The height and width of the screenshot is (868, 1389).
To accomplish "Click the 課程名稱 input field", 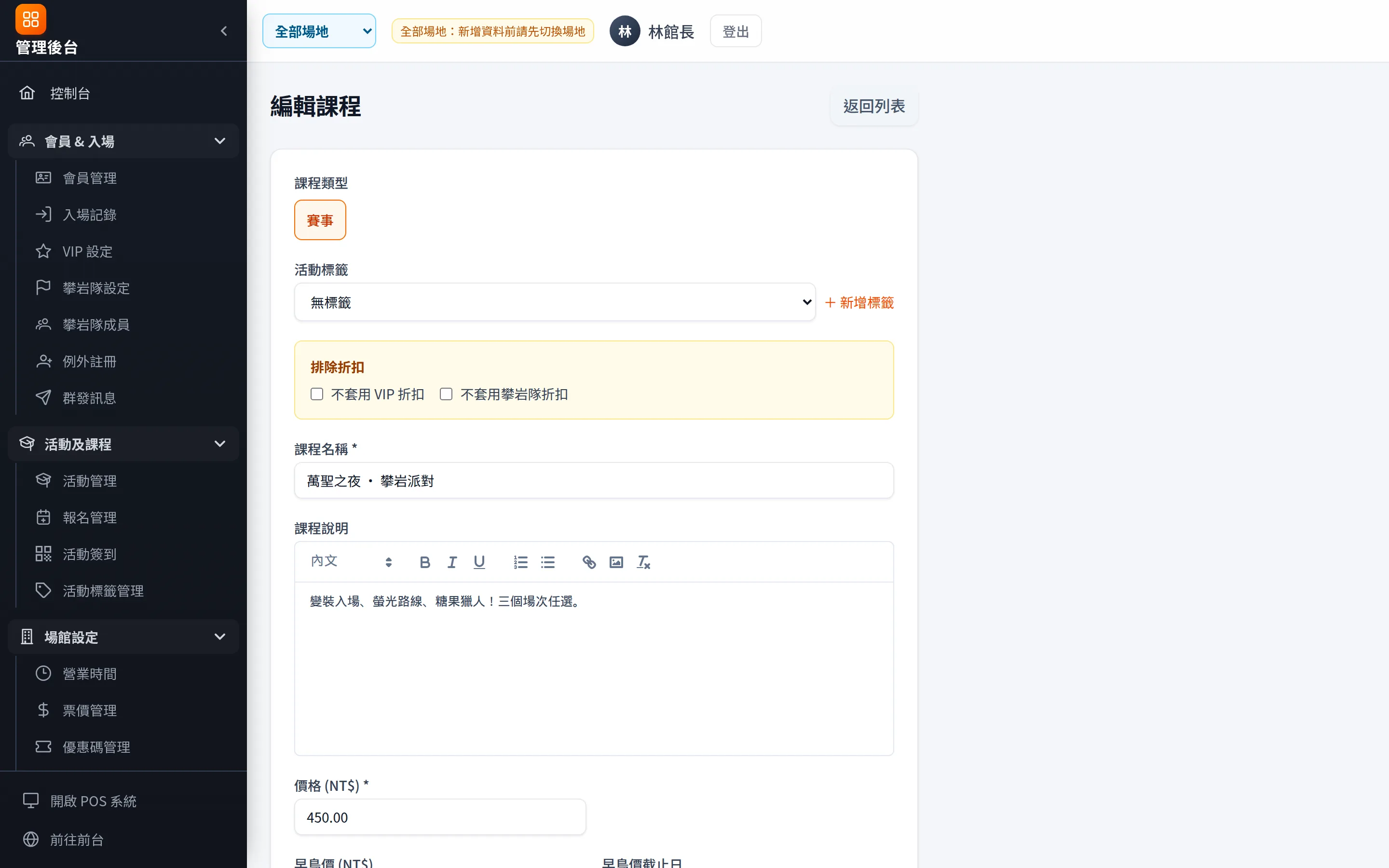I will tap(594, 480).
